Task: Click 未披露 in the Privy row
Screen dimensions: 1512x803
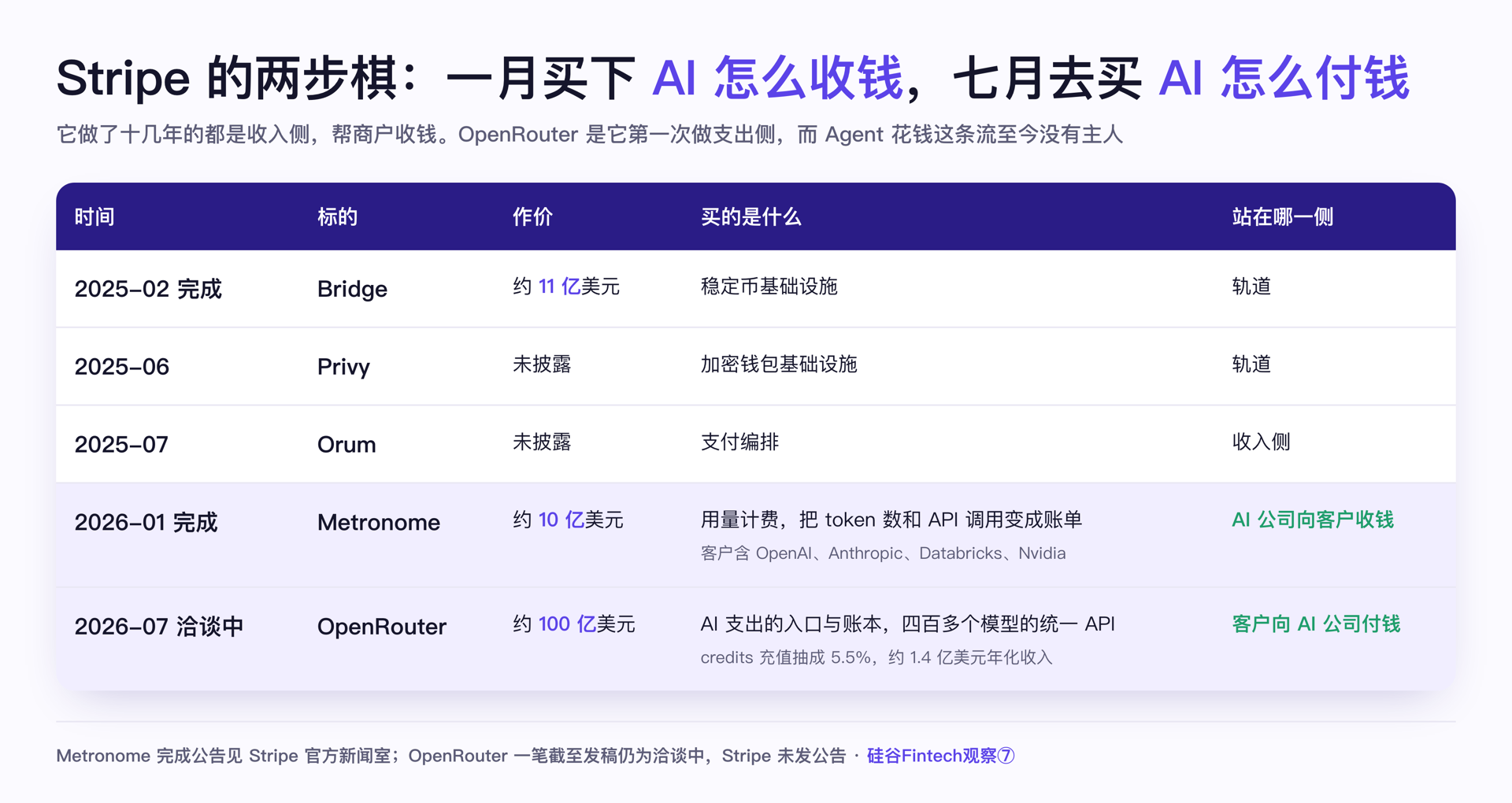Action: coord(542,364)
